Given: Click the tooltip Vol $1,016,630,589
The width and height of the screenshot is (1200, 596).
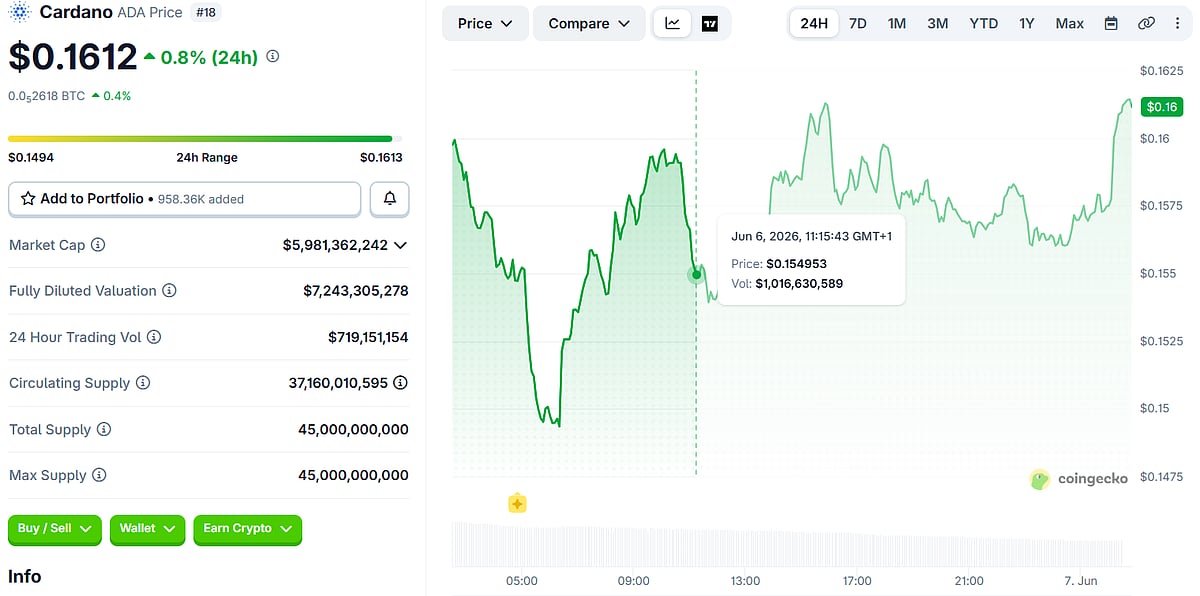Looking at the screenshot, I should 799,284.
